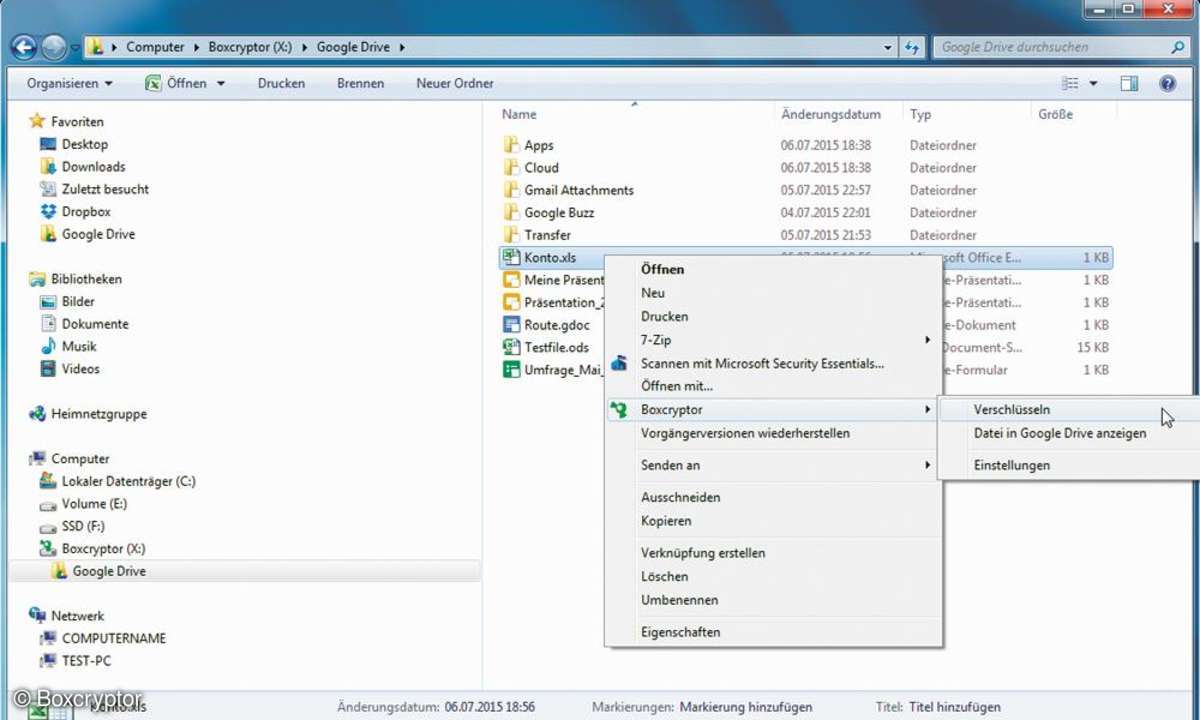1200x720 pixels.
Task: Select the Google Buzz folder
Action: click(x=559, y=212)
